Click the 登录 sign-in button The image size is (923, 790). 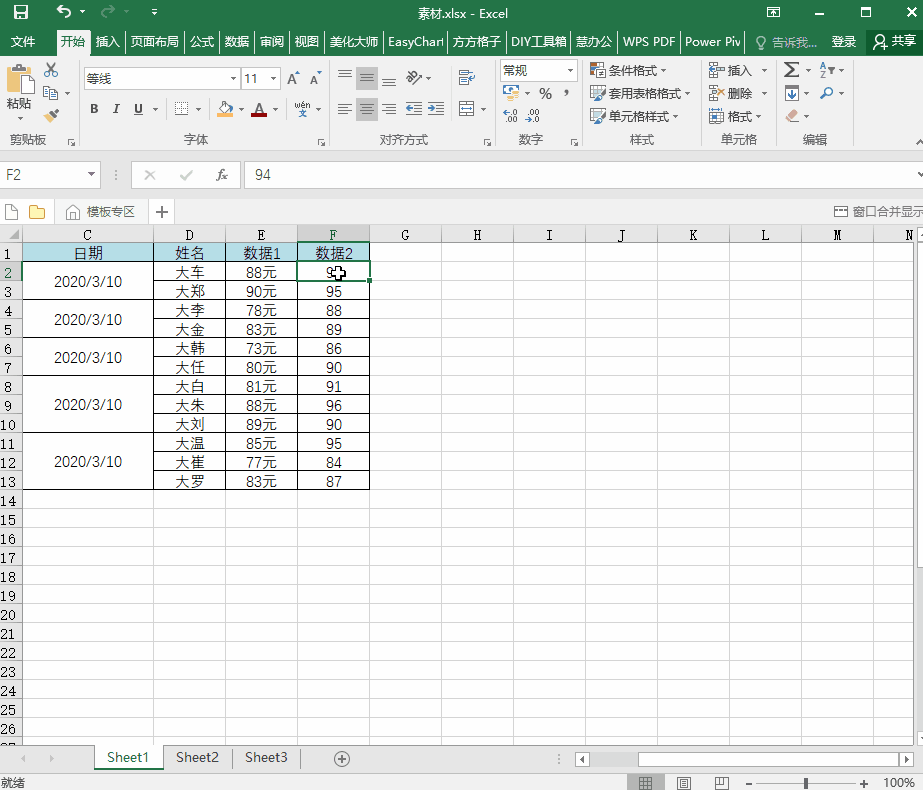(x=844, y=42)
